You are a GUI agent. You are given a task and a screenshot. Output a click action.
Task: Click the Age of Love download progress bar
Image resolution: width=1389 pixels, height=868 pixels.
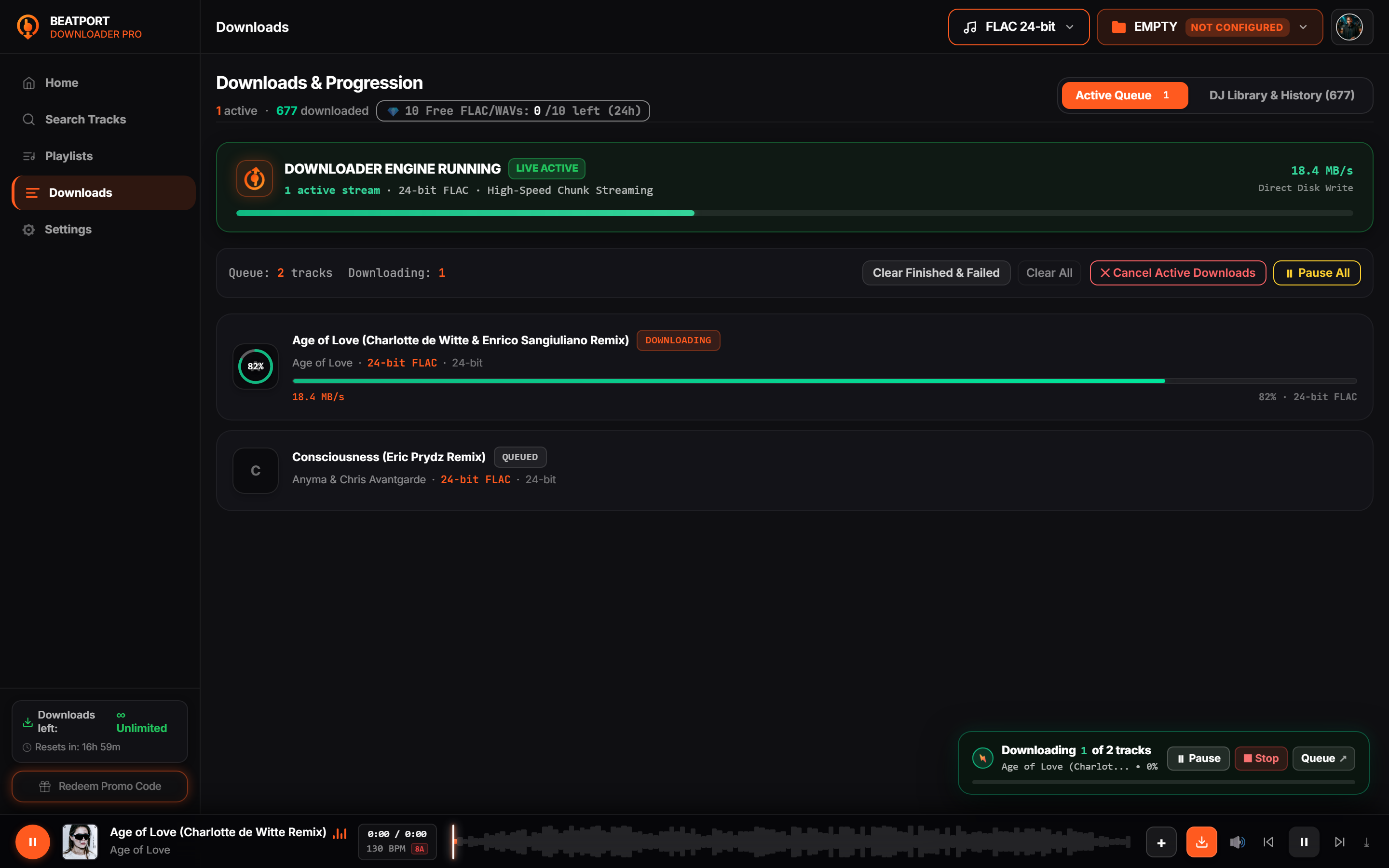point(824,380)
